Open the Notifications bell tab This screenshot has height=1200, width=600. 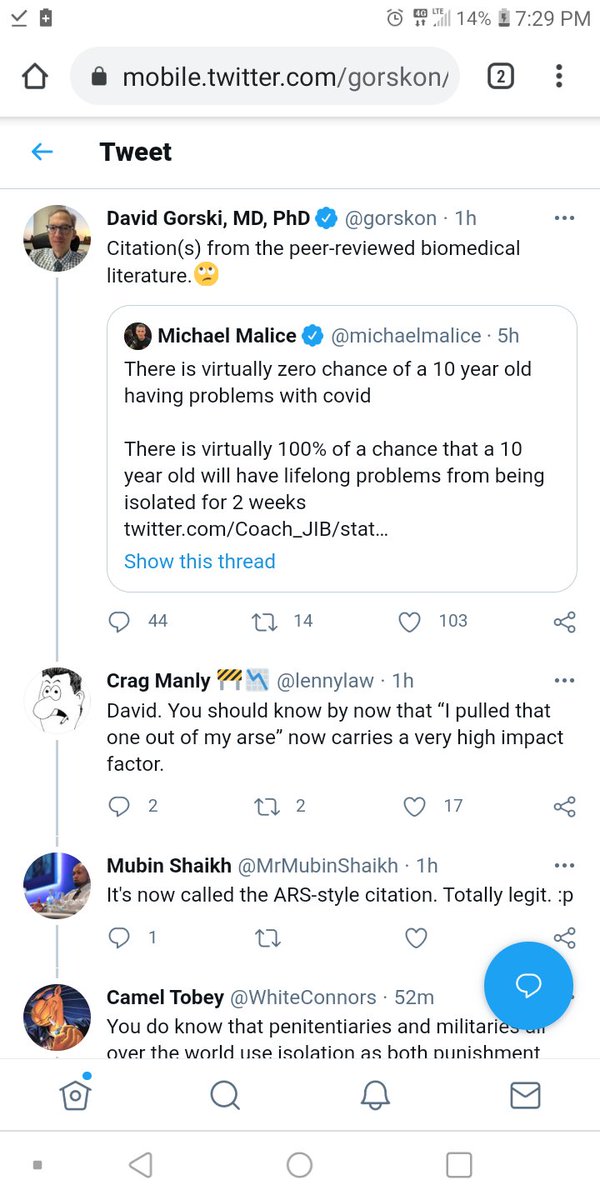pyautogui.click(x=375, y=1096)
